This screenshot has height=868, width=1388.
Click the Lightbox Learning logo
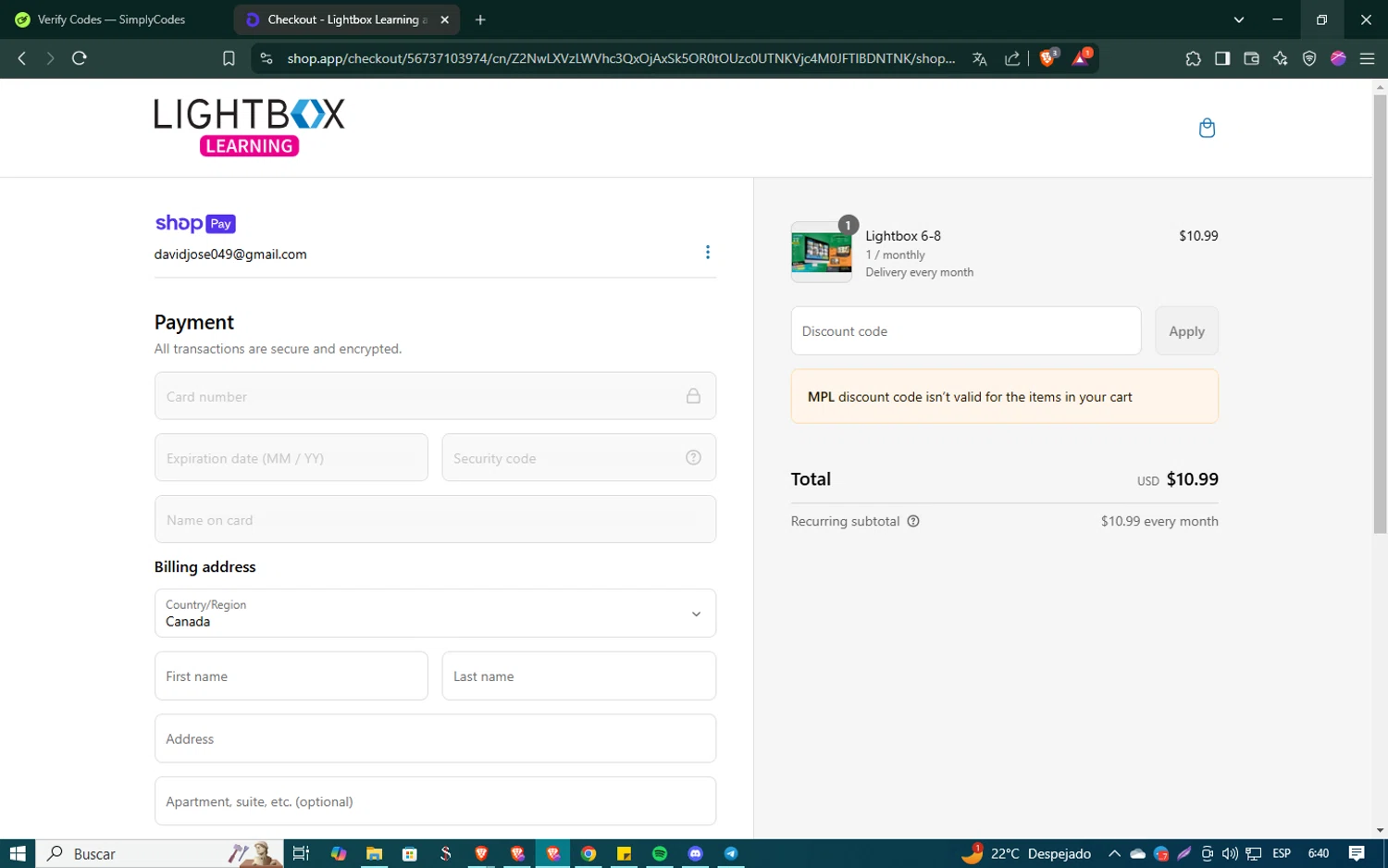[x=249, y=127]
